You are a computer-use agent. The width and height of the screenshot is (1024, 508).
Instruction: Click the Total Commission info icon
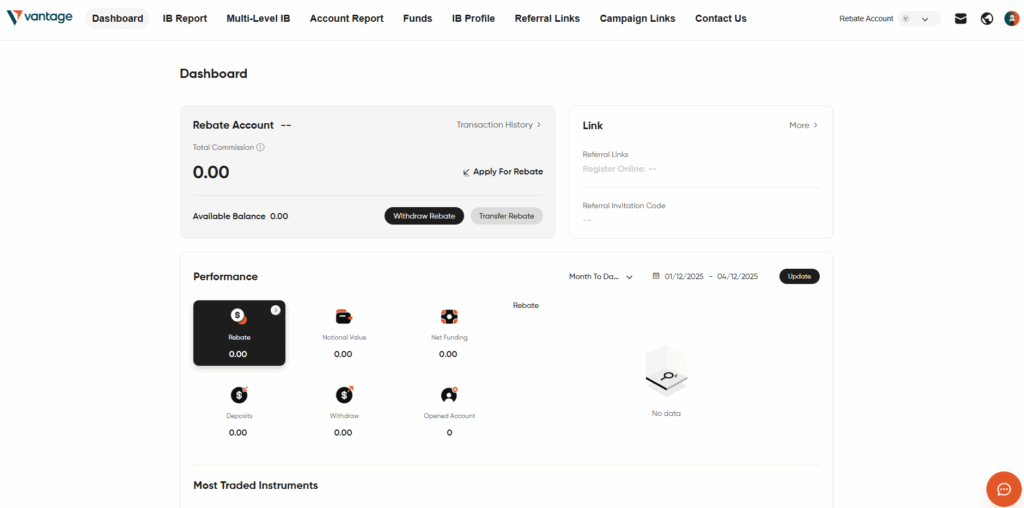tap(261, 147)
